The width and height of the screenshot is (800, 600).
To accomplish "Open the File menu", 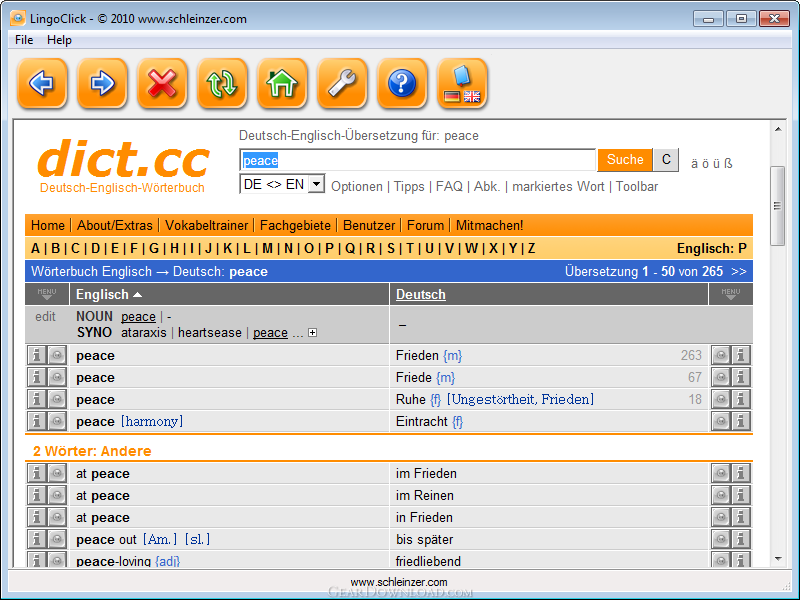I will point(24,40).
